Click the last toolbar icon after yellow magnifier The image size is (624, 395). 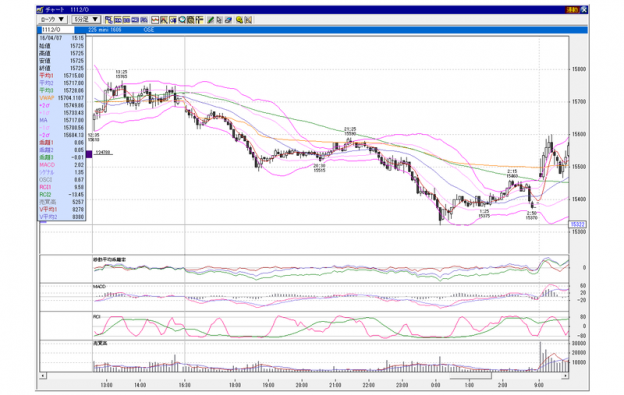[248, 20]
